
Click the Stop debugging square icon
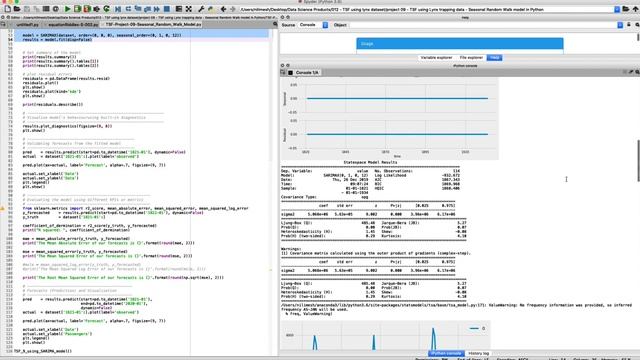167,9
